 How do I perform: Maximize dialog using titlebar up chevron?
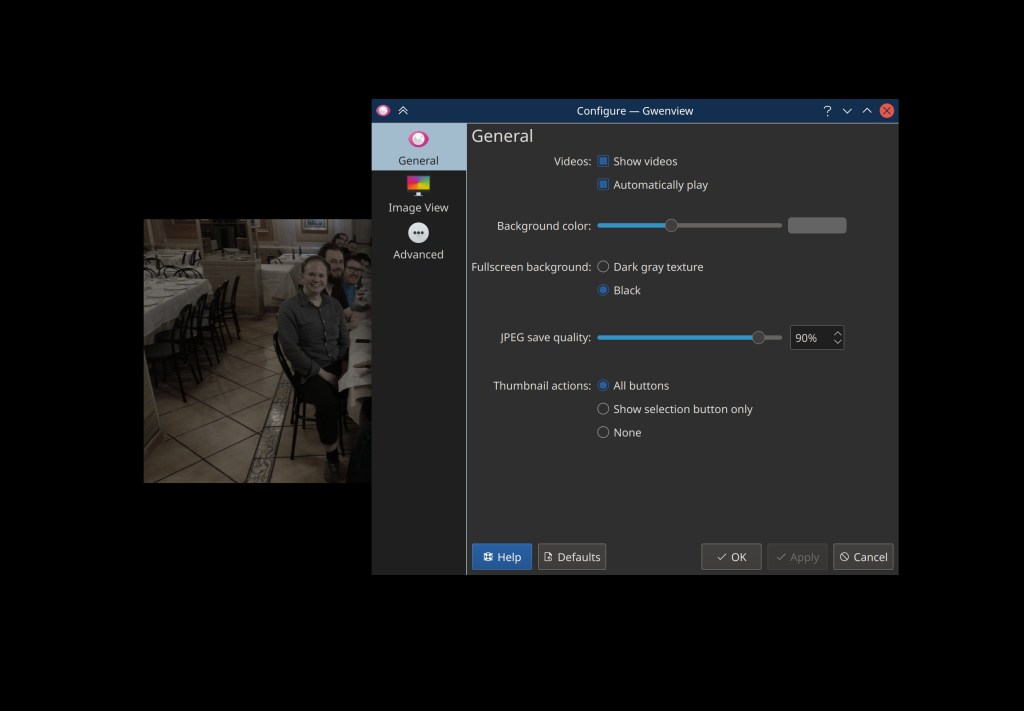pyautogui.click(x=867, y=111)
